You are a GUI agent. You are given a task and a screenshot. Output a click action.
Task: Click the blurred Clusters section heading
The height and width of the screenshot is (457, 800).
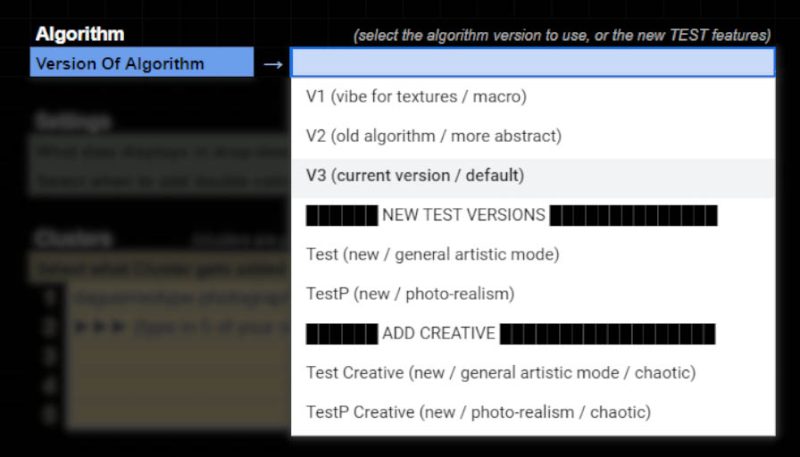[73, 239]
